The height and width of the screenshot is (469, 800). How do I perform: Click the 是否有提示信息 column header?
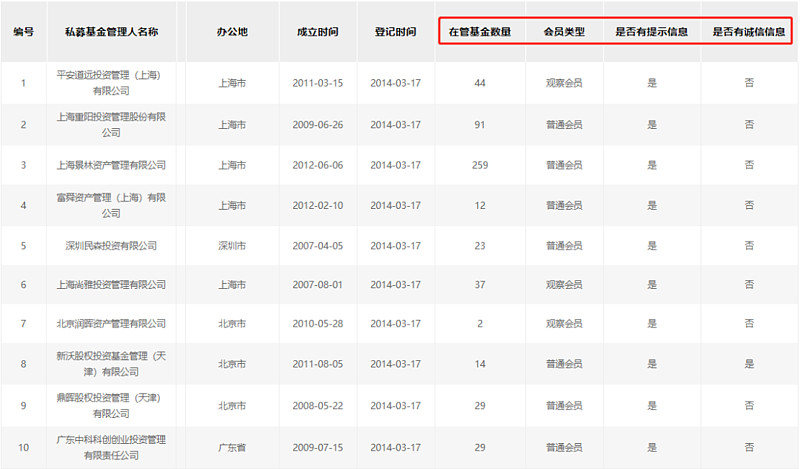pos(652,32)
